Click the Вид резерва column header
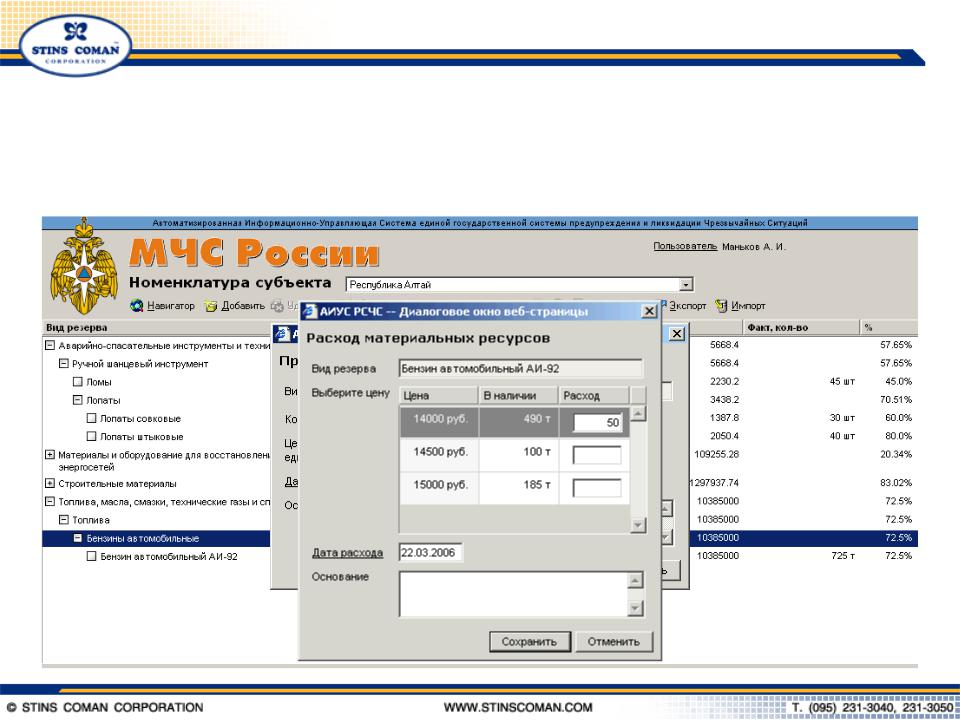Viewport: 960px width, 720px height. pos(156,328)
